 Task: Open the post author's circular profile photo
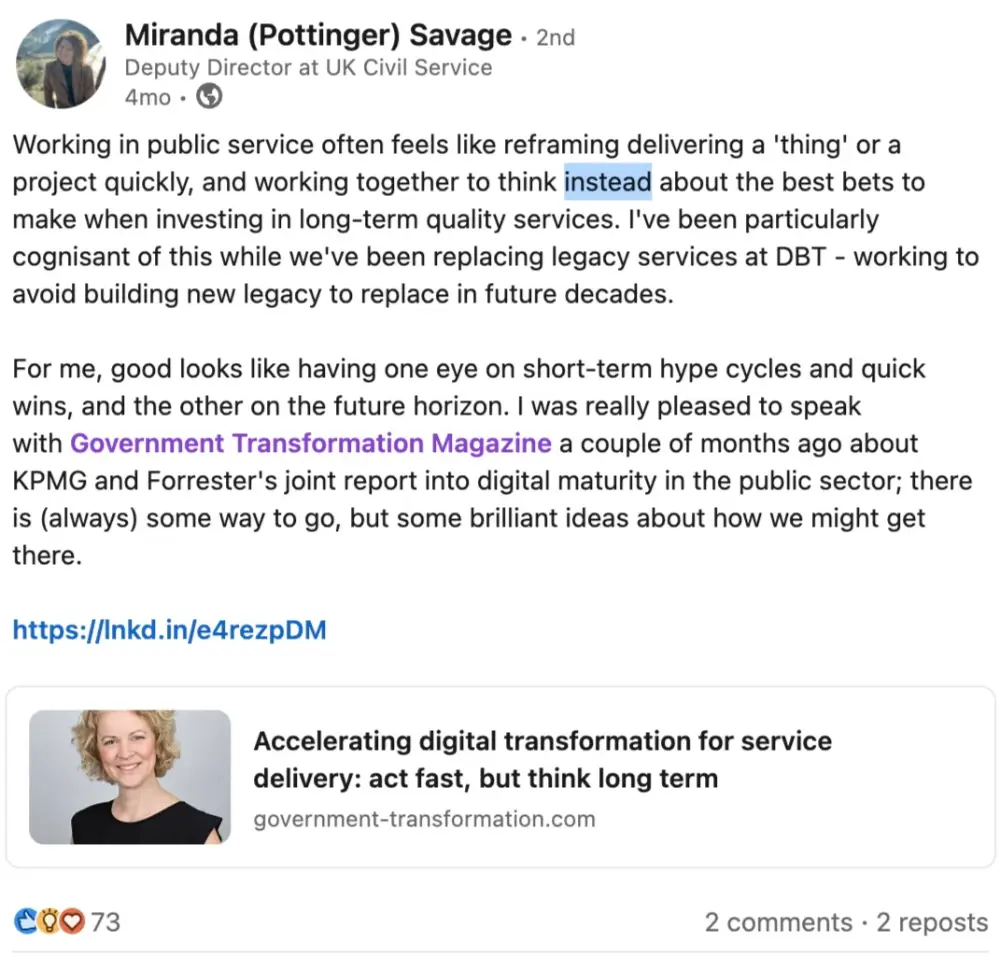click(x=60, y=64)
